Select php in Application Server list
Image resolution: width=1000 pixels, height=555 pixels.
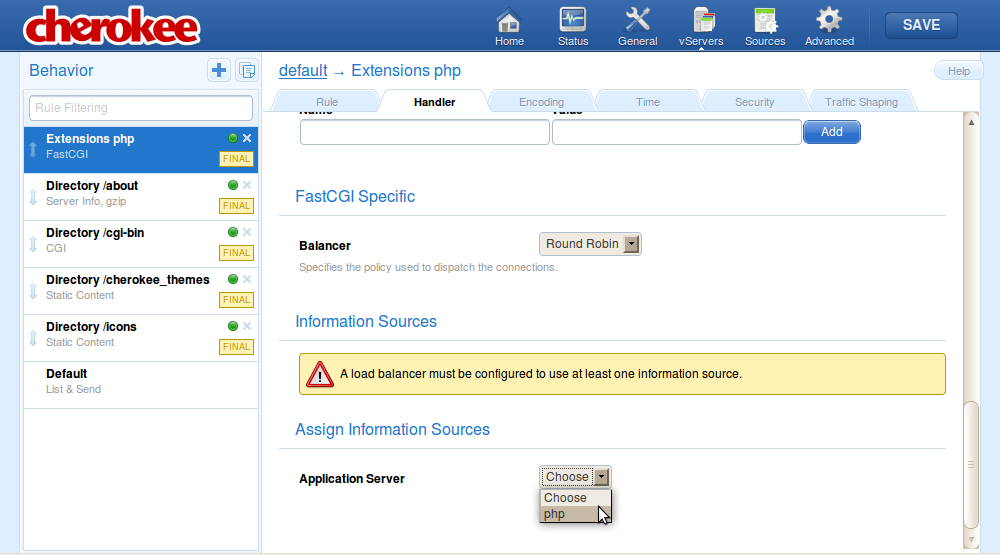point(575,514)
